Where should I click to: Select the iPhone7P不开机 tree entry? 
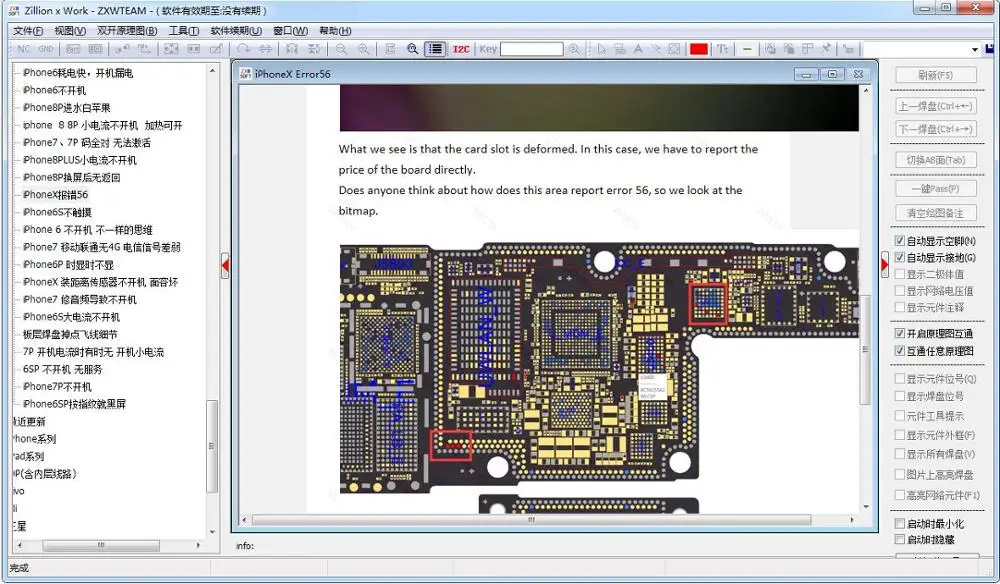(57, 387)
